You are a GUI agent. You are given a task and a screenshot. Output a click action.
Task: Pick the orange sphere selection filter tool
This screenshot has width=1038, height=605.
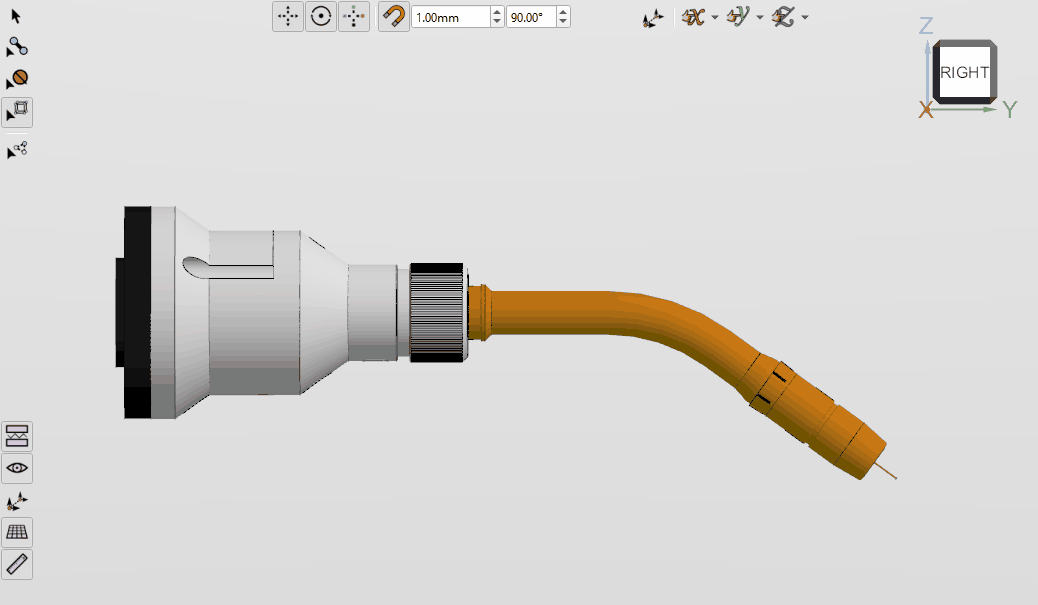coord(17,79)
